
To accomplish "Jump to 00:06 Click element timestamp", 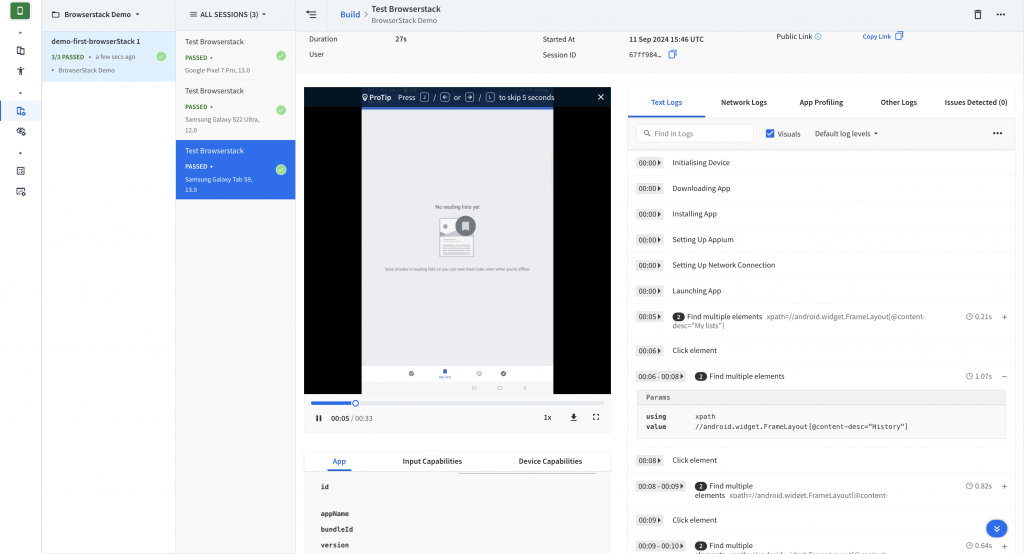I will pyautogui.click(x=649, y=351).
